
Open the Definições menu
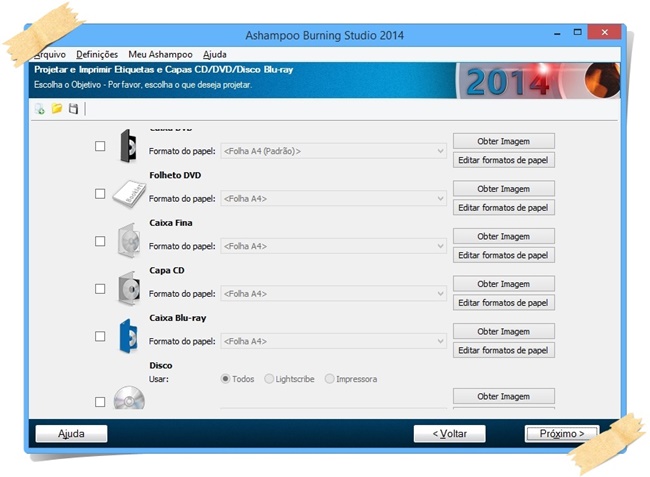[97, 54]
